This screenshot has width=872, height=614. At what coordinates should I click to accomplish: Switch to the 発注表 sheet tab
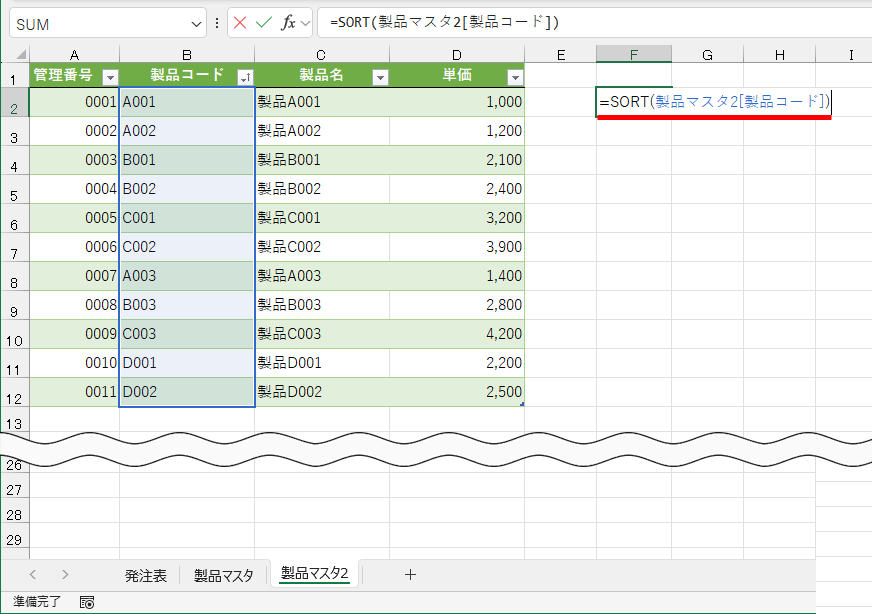pyautogui.click(x=148, y=575)
